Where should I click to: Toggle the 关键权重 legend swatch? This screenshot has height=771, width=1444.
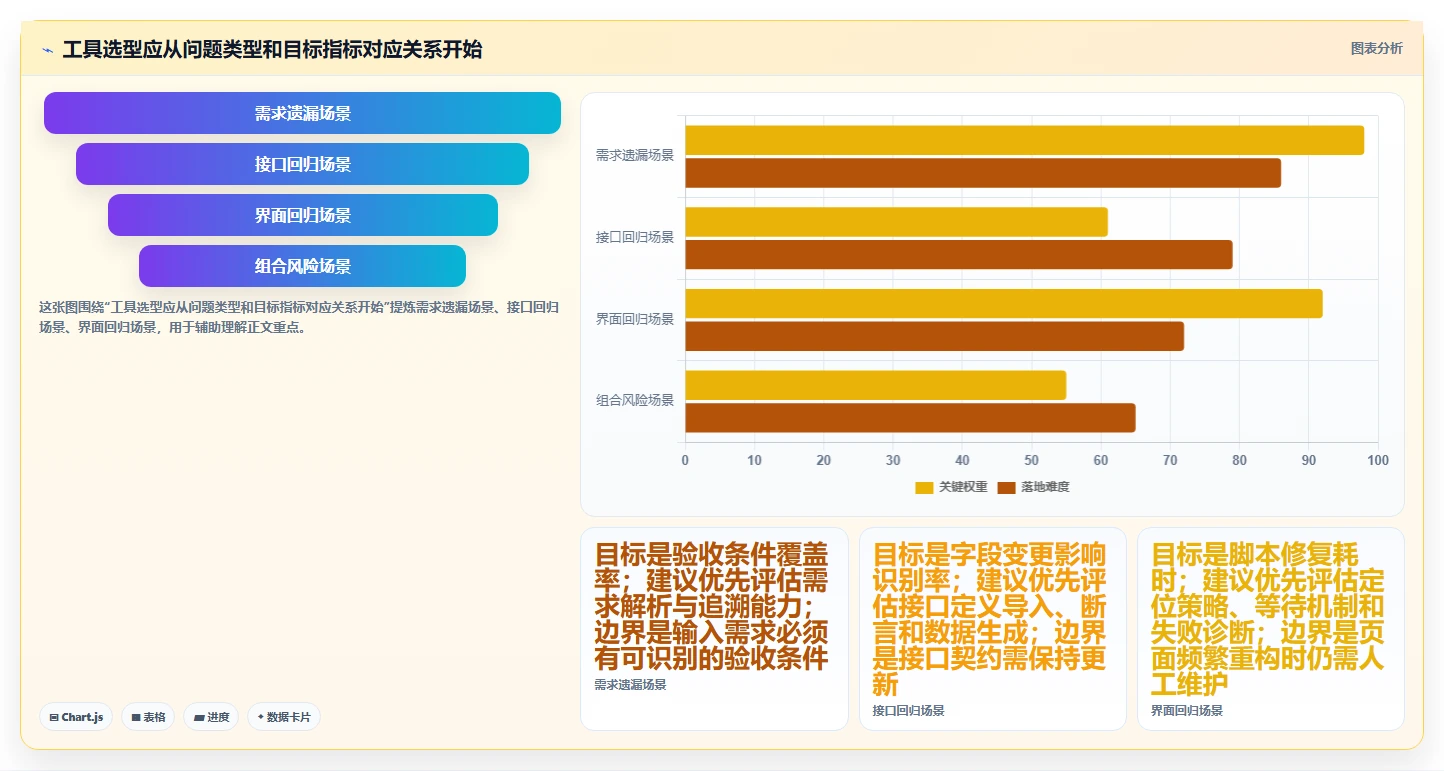924,488
